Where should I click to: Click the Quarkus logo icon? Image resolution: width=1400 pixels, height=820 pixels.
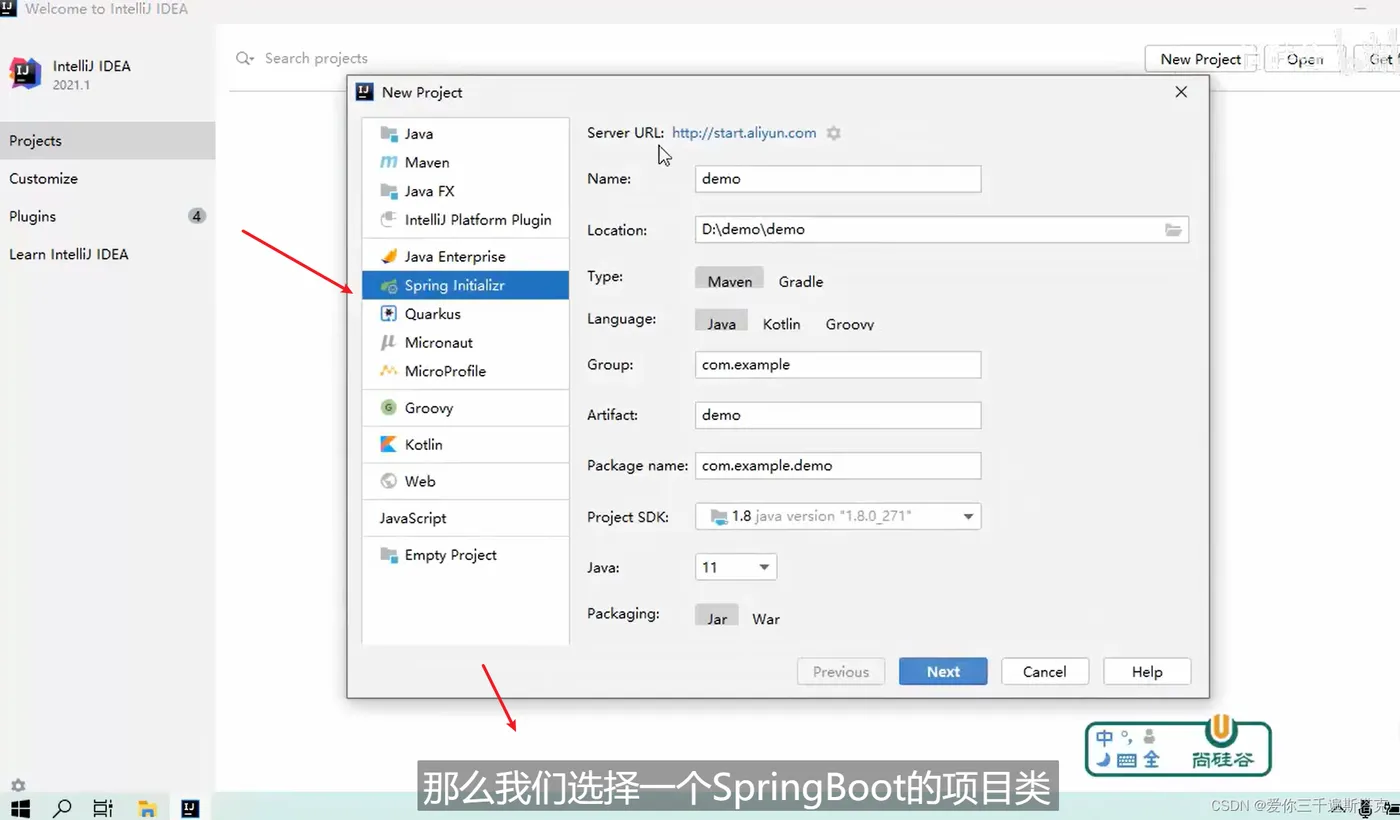[389, 314]
